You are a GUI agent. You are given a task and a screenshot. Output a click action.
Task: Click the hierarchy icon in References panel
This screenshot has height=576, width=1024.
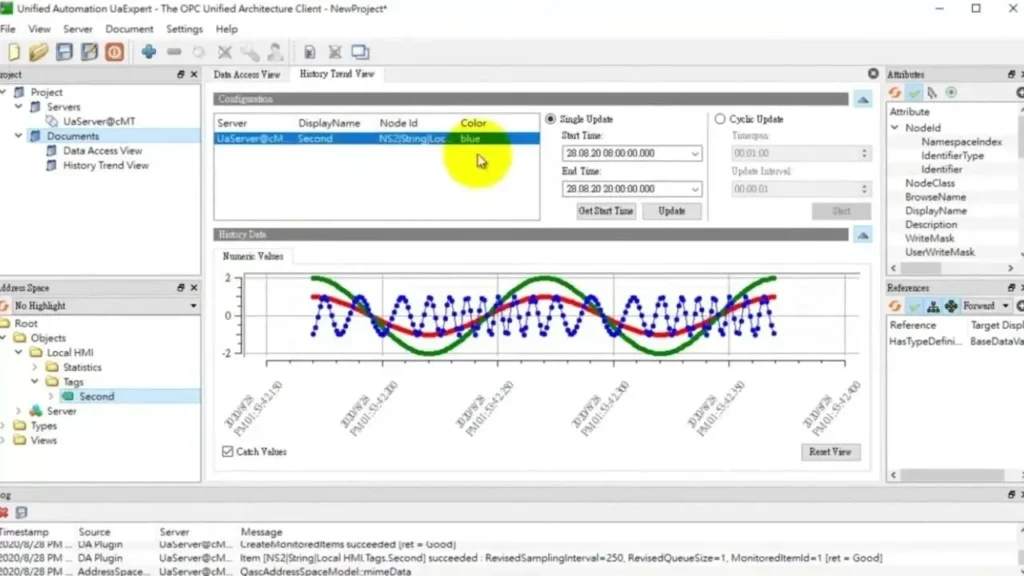pos(933,306)
